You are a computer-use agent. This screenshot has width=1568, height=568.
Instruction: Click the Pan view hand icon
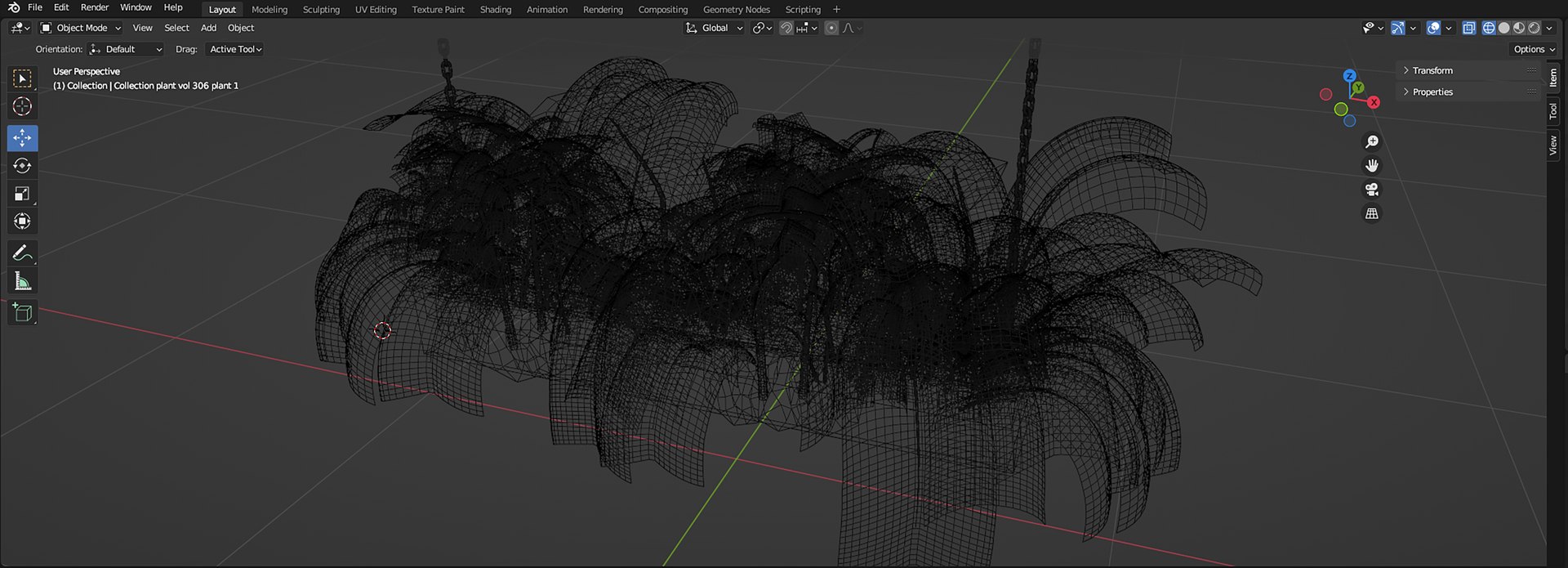click(1372, 166)
